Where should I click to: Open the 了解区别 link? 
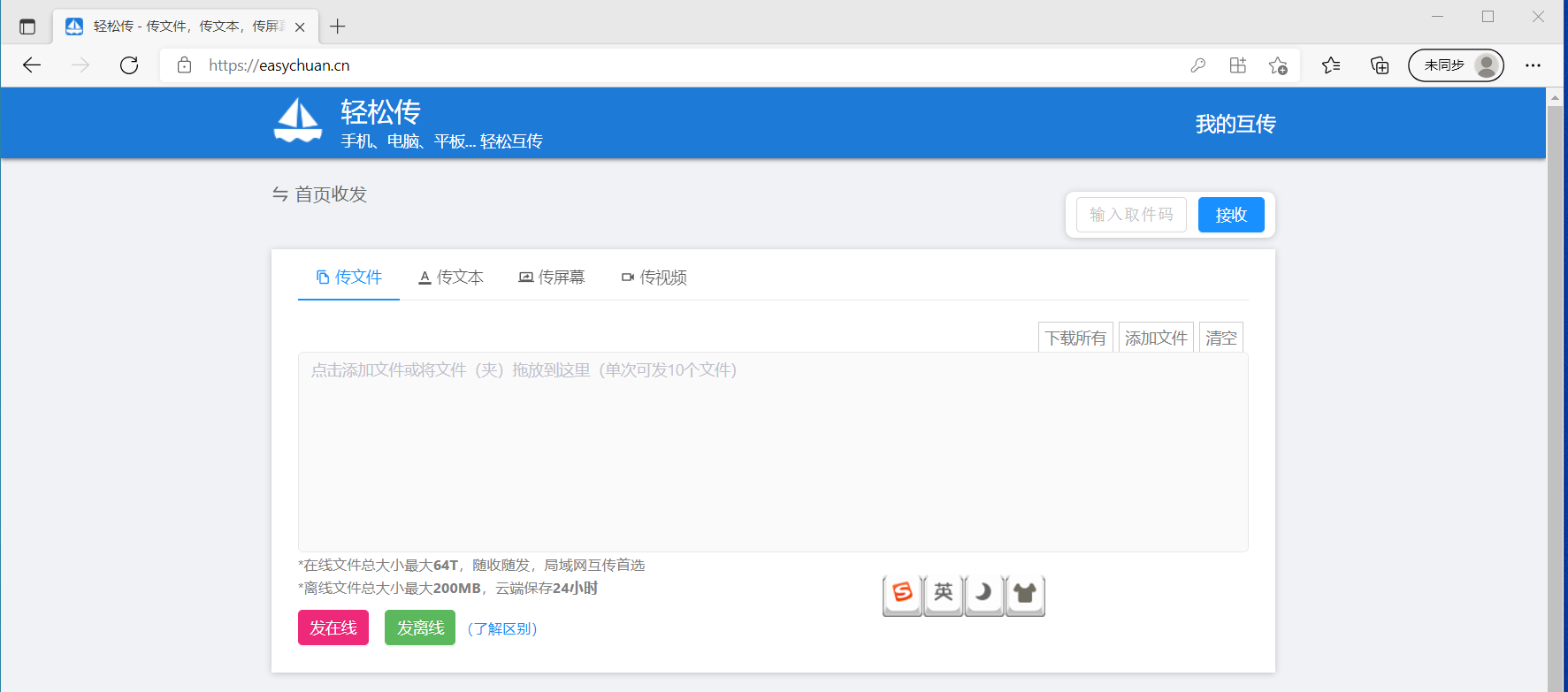point(502,628)
